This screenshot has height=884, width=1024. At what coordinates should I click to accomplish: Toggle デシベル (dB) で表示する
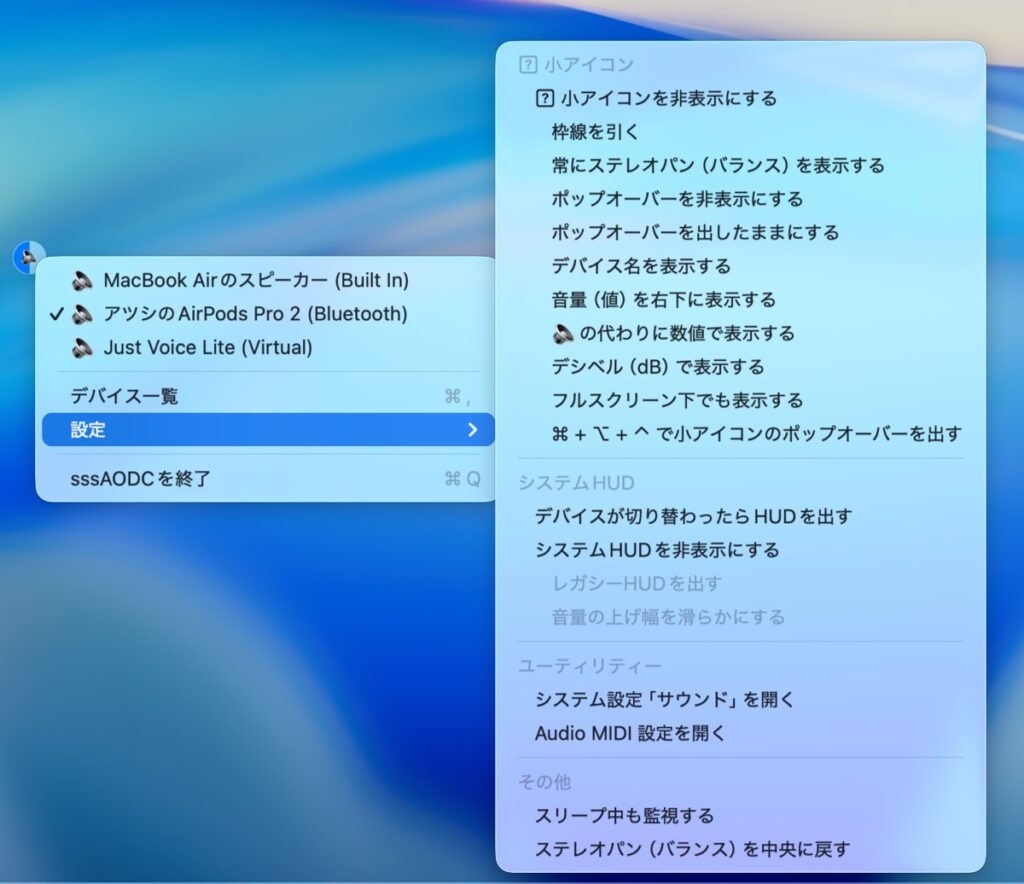click(657, 366)
